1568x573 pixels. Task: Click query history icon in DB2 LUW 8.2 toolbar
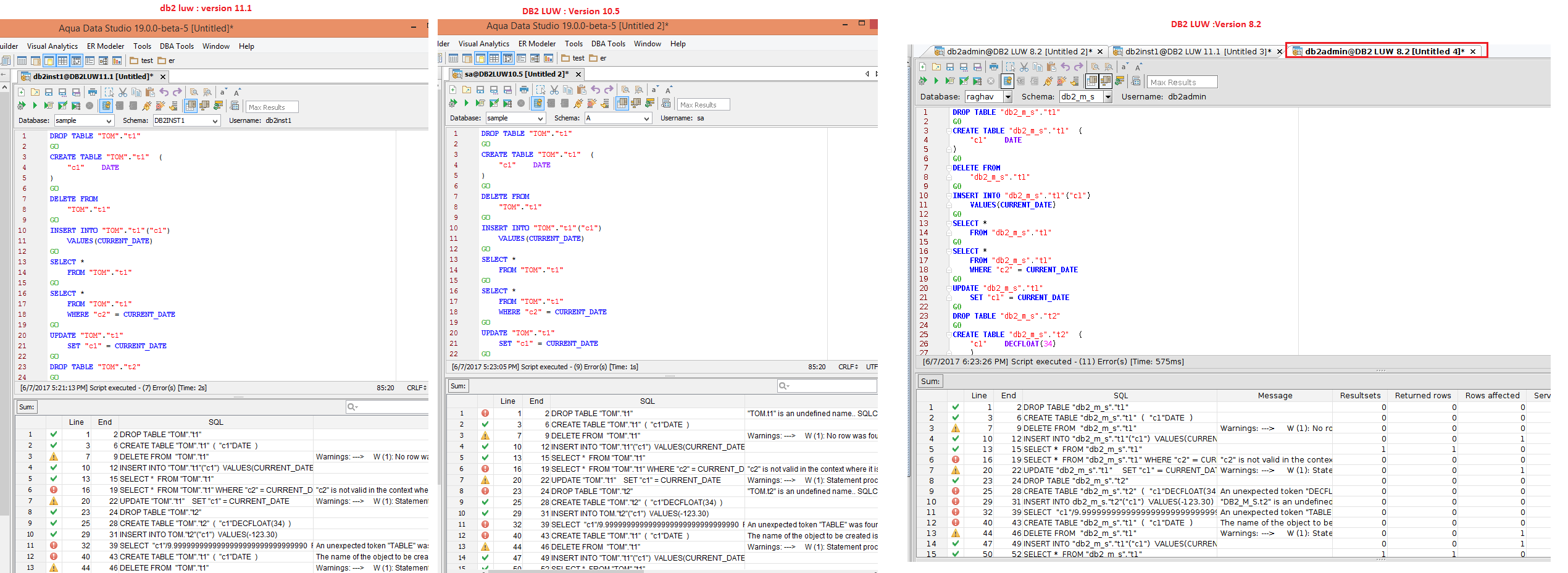coord(1136,81)
